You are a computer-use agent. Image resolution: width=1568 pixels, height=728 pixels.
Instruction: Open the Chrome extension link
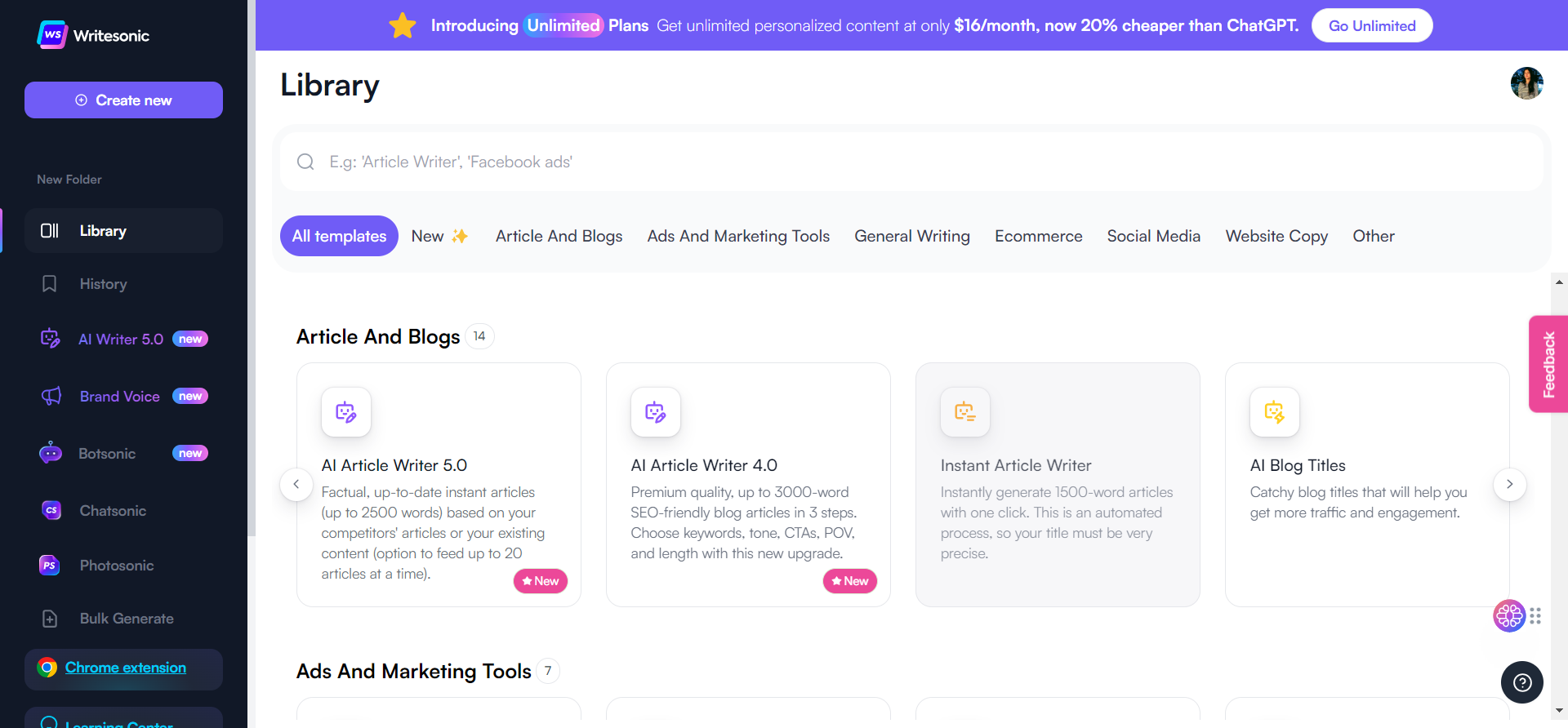(x=126, y=668)
